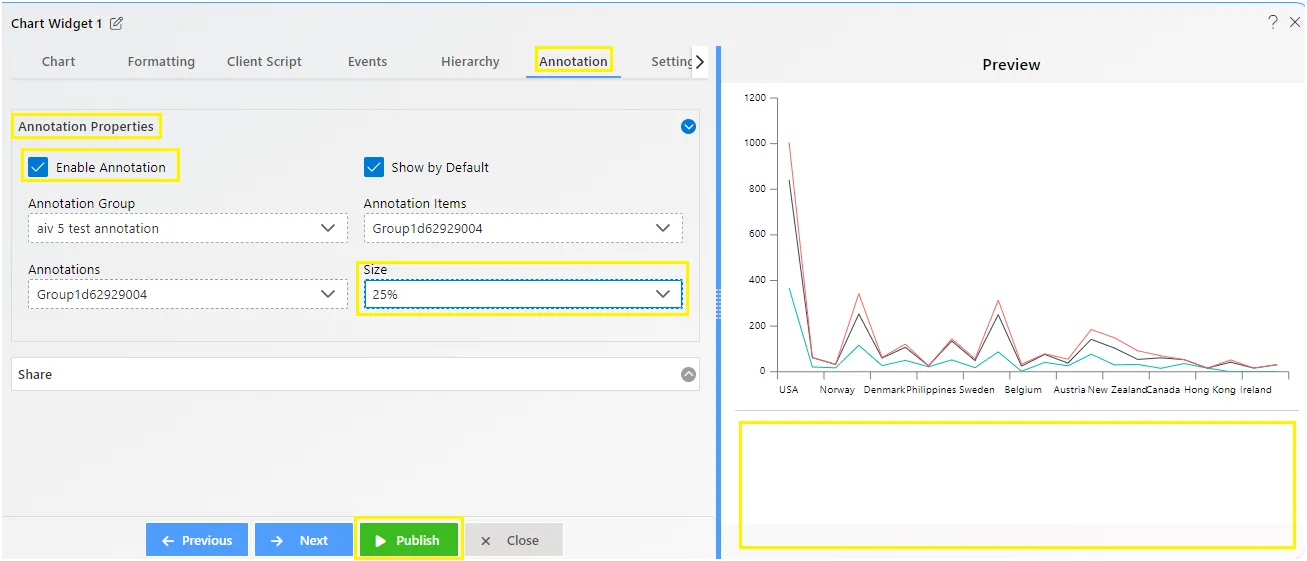Viewport: 1307px width, 561px height.
Task: Switch to the Chart tab
Action: coord(59,61)
